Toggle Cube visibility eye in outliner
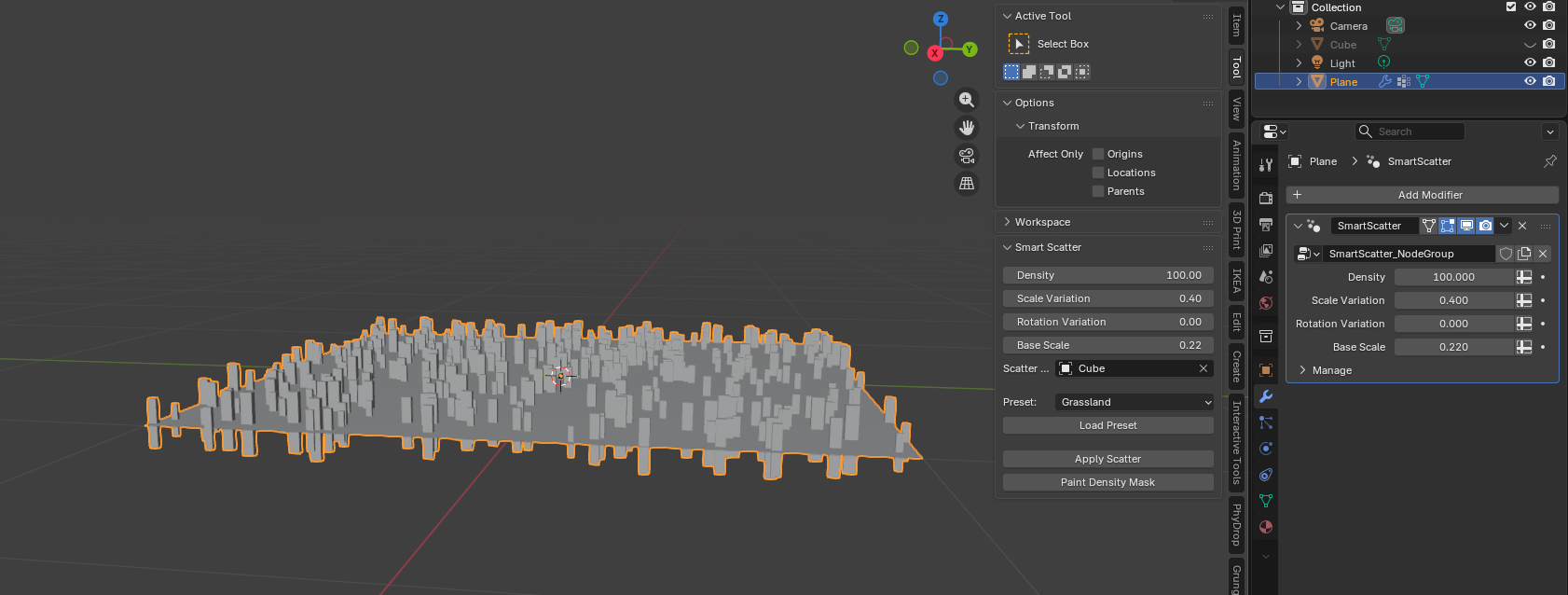This screenshot has width=1568, height=595. (x=1530, y=44)
